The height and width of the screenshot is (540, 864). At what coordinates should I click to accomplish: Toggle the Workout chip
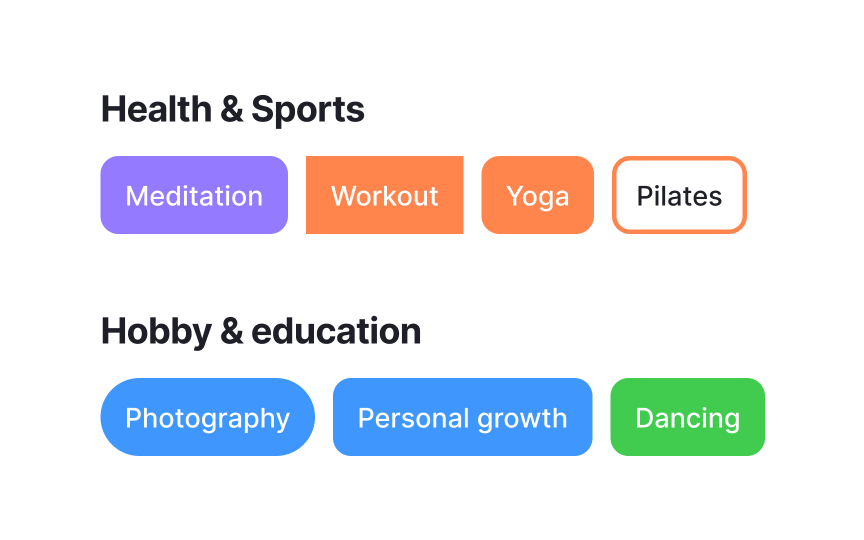(x=385, y=195)
